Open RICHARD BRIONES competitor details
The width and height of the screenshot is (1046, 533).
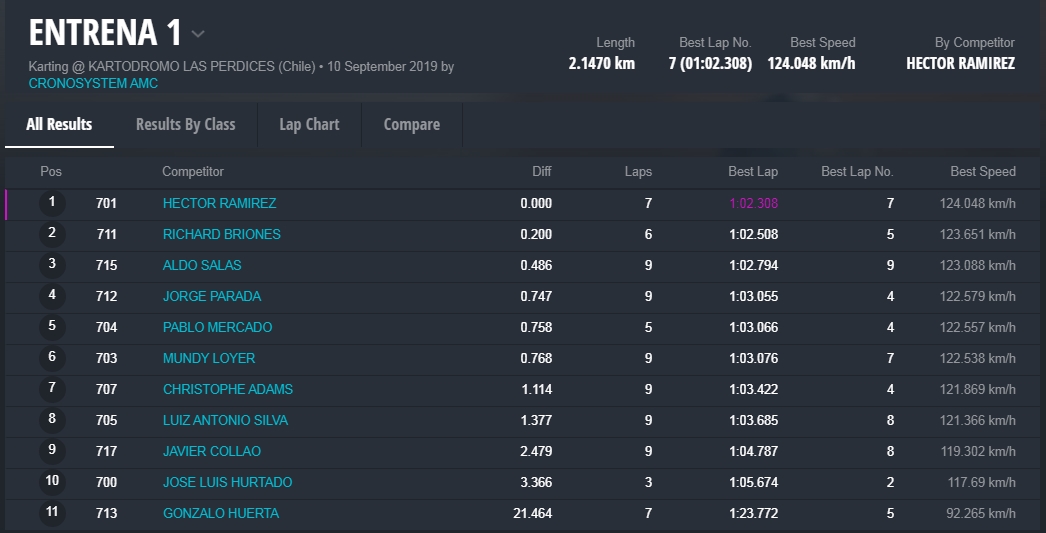(221, 234)
